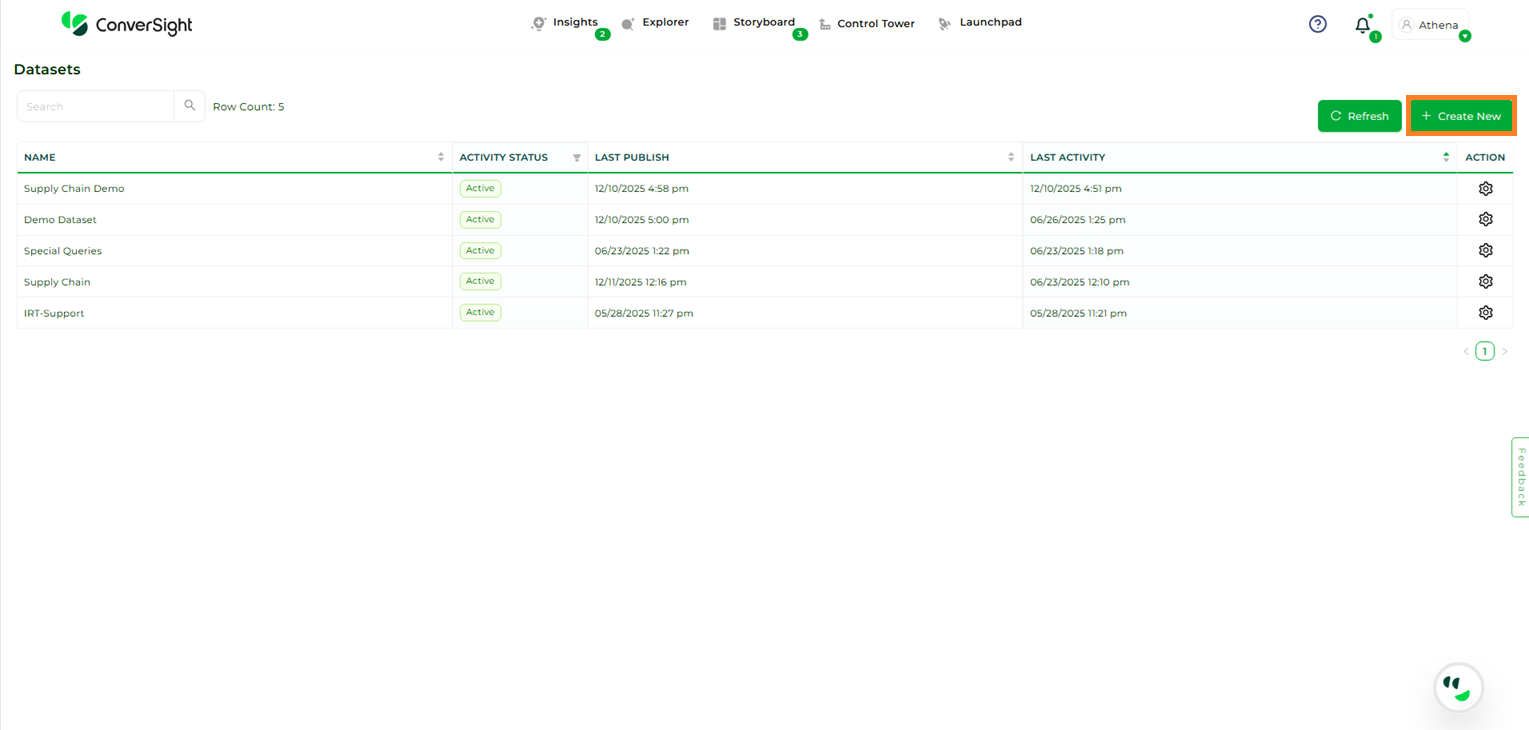Open settings gear for Supply Chain Demo

point(1485,189)
